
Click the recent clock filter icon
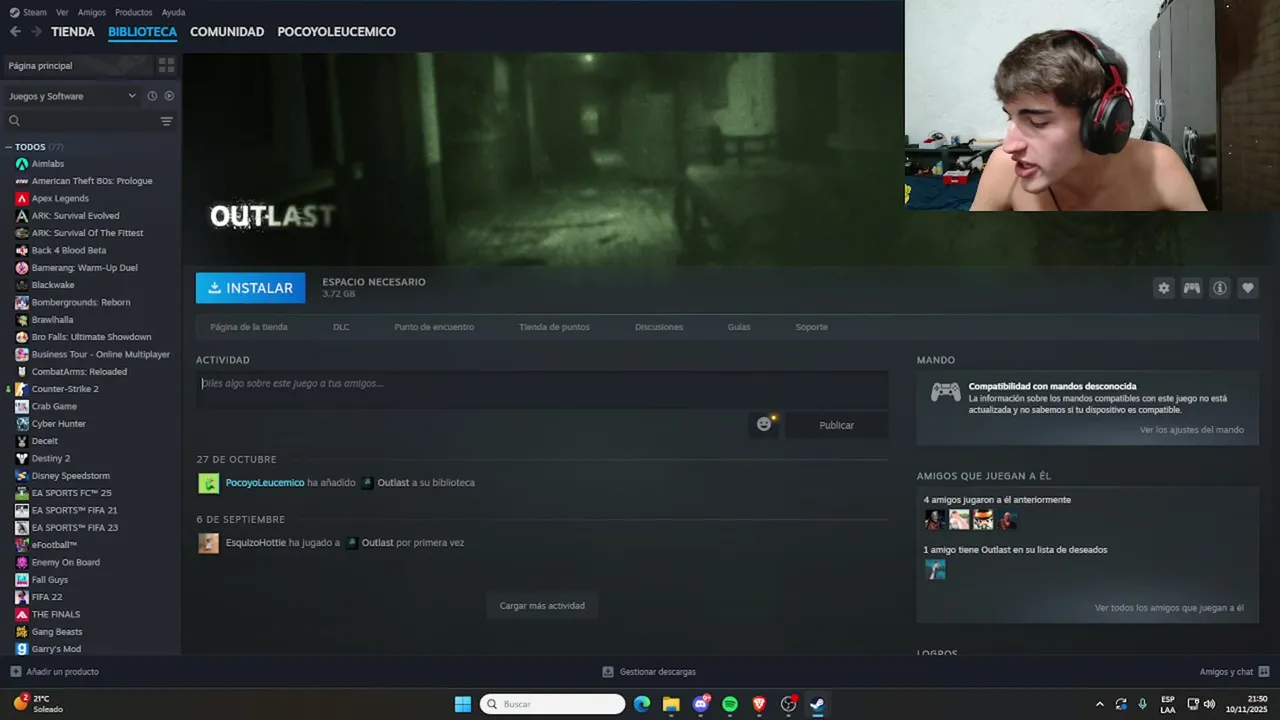pyautogui.click(x=152, y=96)
